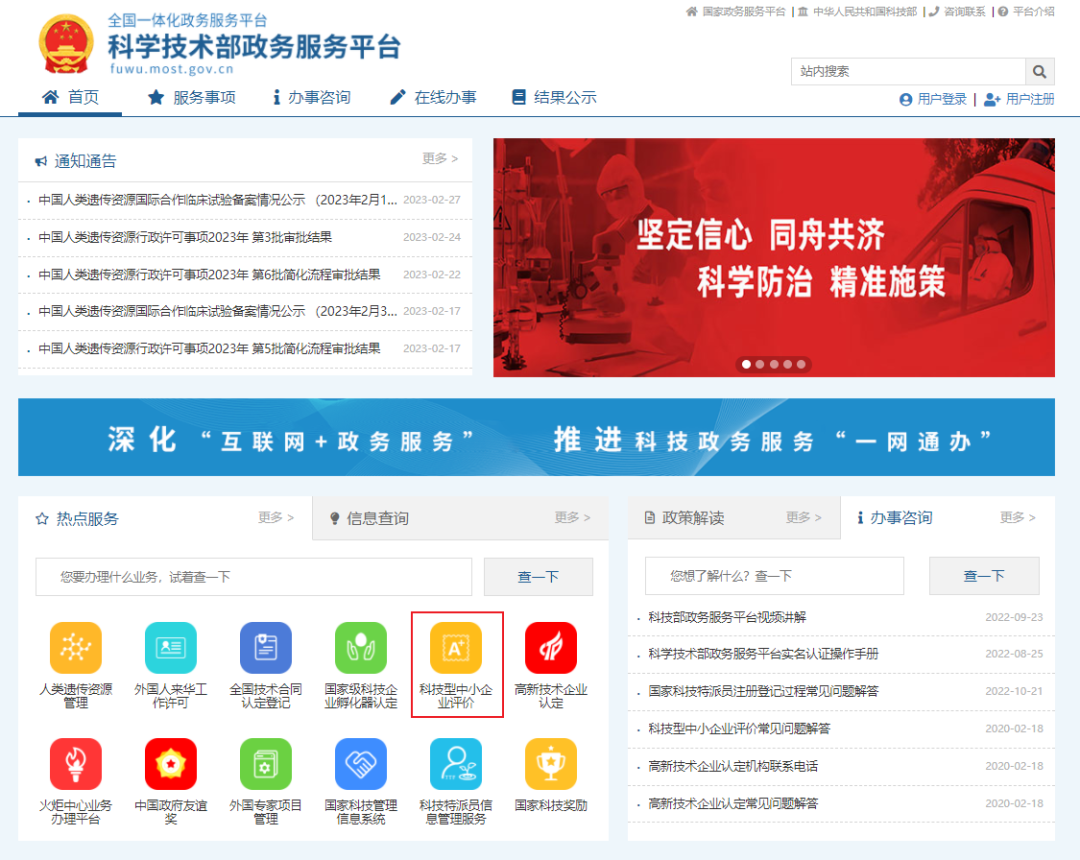Click the 坚定信心 同舟共济 banner image
Image resolution: width=1080 pixels, height=860 pixels.
[x=774, y=258]
